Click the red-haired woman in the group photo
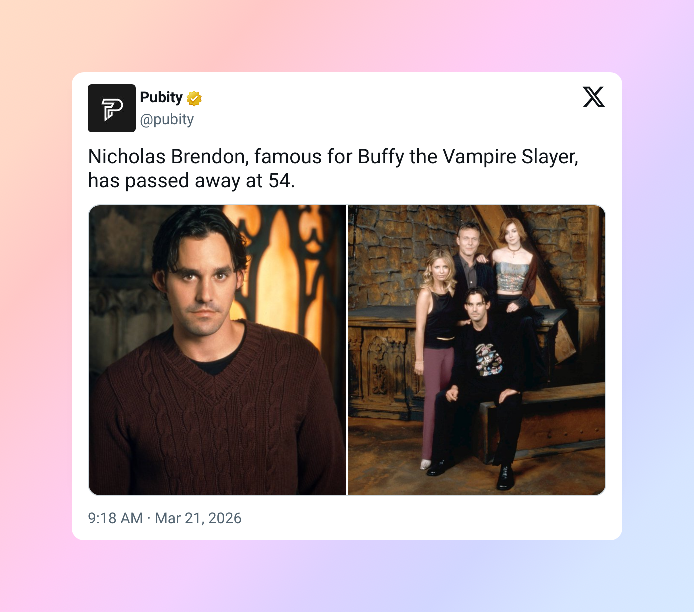This screenshot has width=694, height=612. coord(513,266)
